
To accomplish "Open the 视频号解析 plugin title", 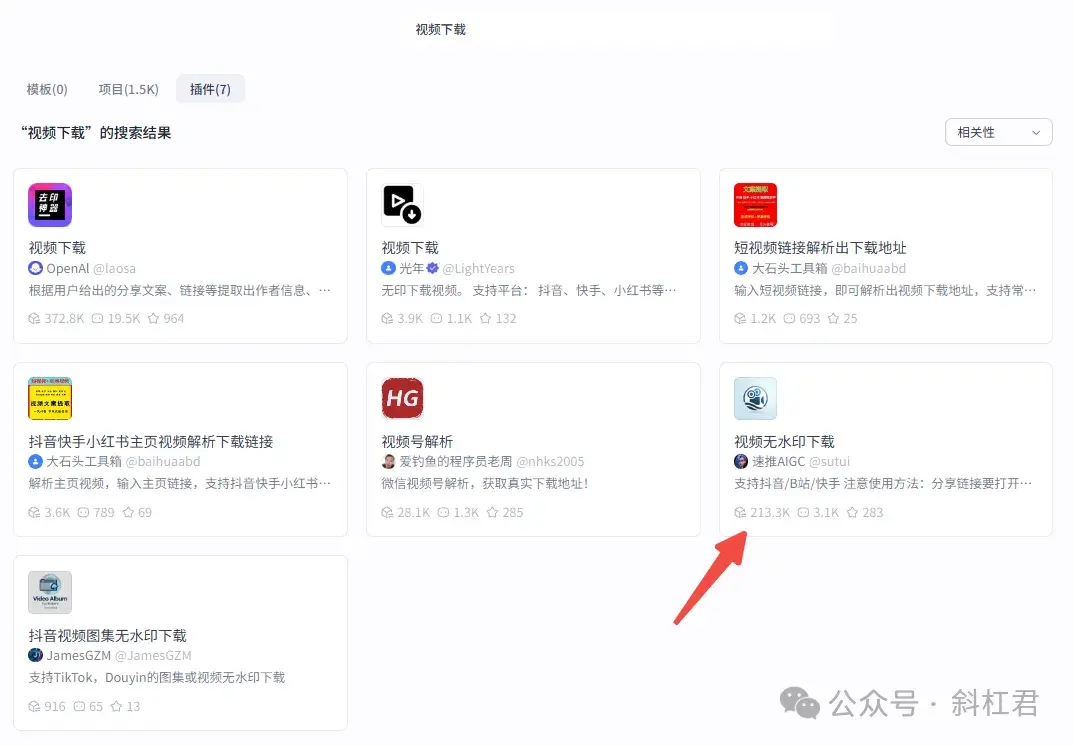I will [x=417, y=441].
